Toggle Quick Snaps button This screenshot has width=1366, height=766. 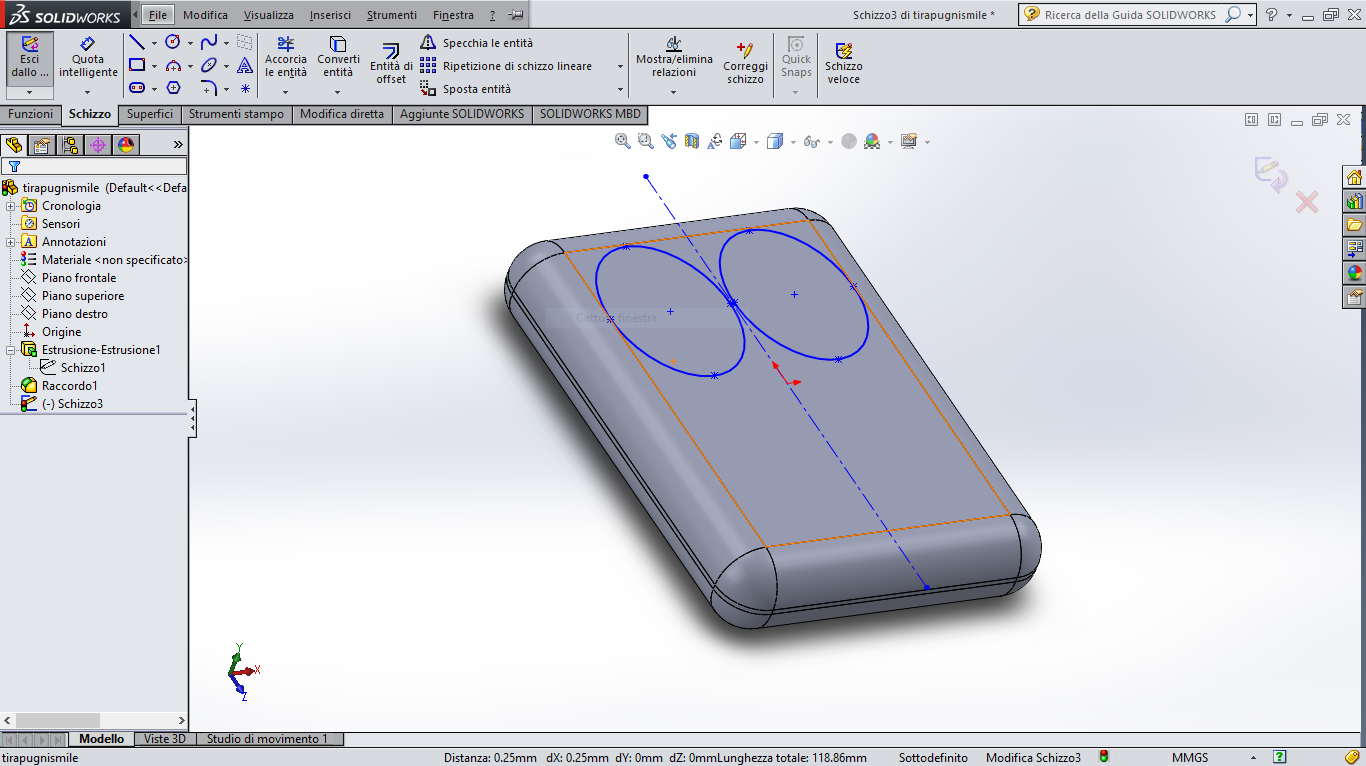click(796, 57)
